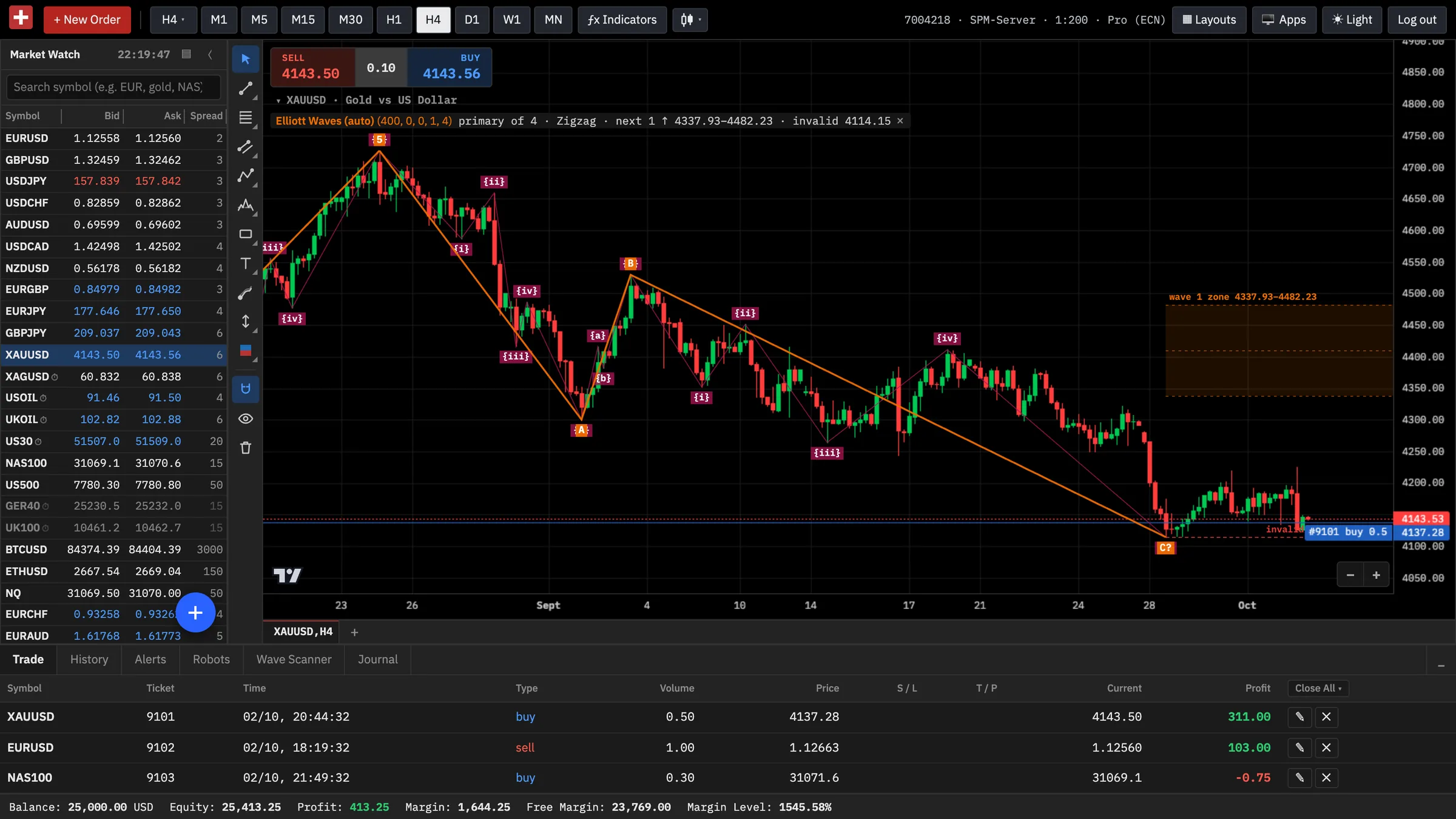The width and height of the screenshot is (1456, 819).
Task: Click the SELL 4143.50 button
Action: point(312,67)
